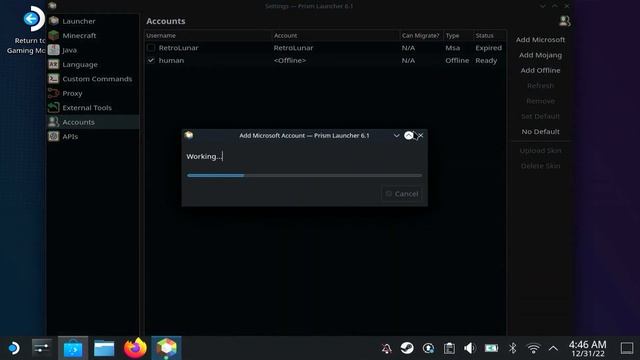This screenshot has height=360, width=640.
Task: Open system settings from the taskbar
Action: coord(42,348)
